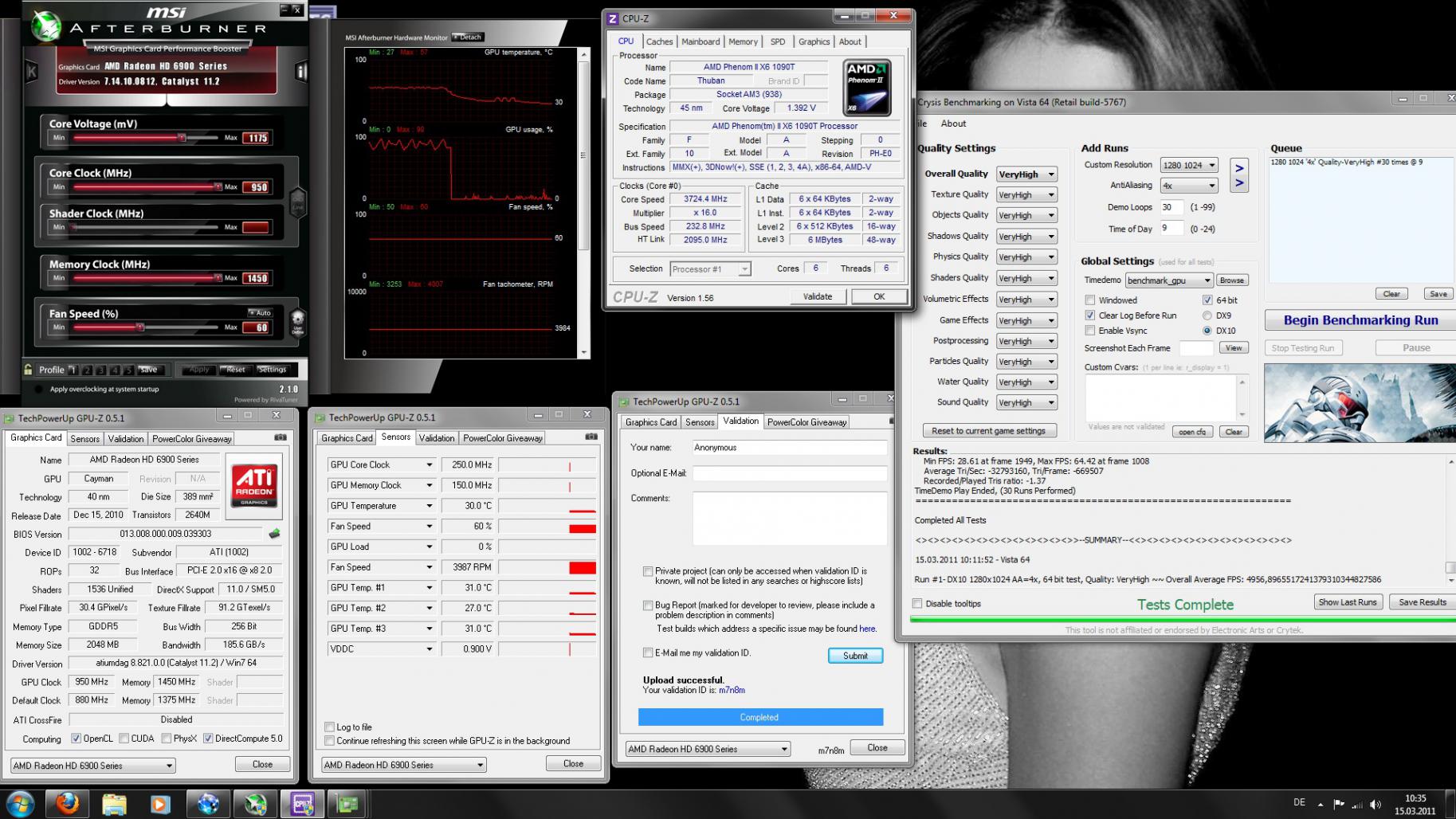Click the Afterburner info 'i' icon
Image resolution: width=1456 pixels, height=819 pixels.
pyautogui.click(x=301, y=71)
